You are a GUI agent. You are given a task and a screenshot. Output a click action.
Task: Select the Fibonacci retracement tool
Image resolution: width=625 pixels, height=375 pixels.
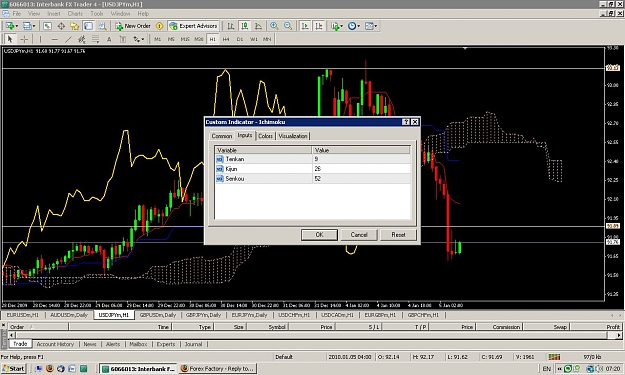[x=95, y=39]
